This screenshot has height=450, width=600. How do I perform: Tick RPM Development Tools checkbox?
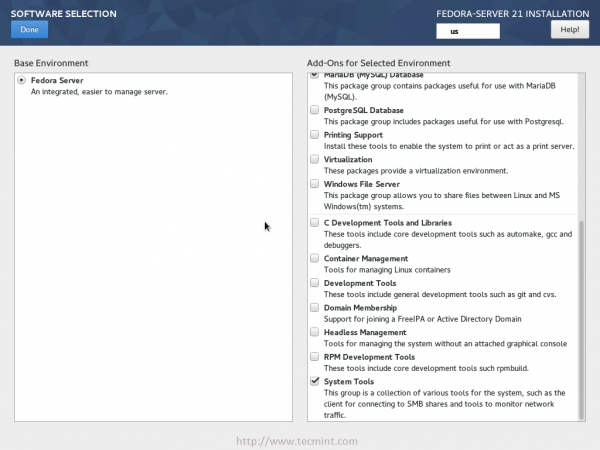point(315,357)
